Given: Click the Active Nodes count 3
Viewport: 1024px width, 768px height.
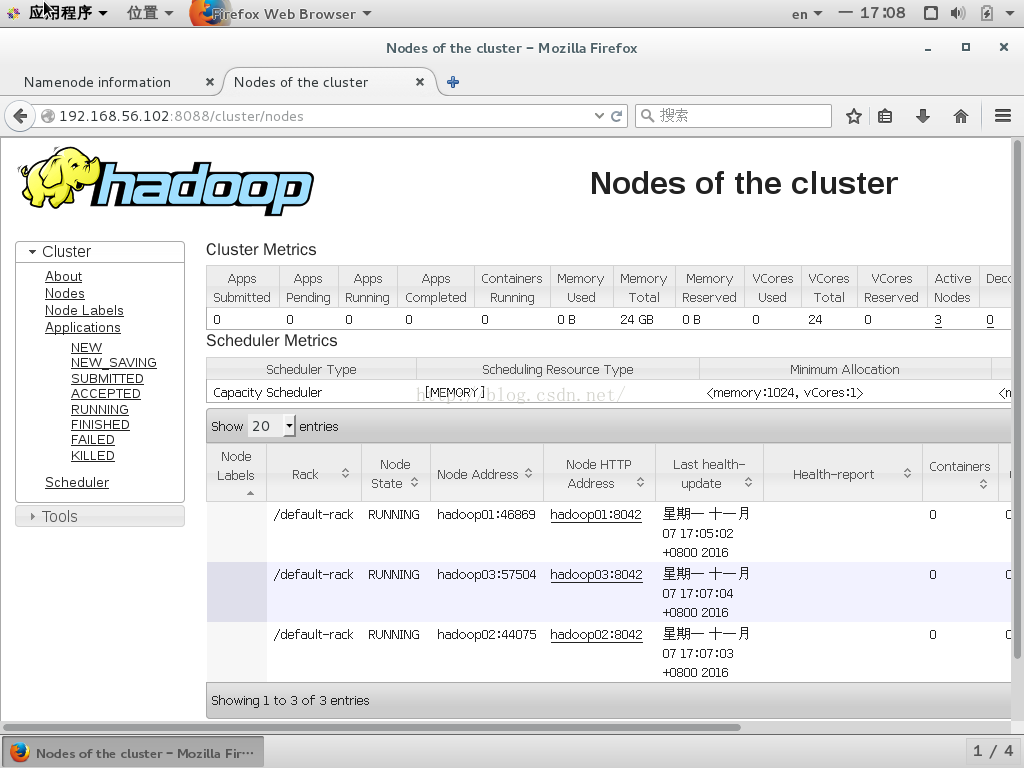Looking at the screenshot, I should pos(938,320).
